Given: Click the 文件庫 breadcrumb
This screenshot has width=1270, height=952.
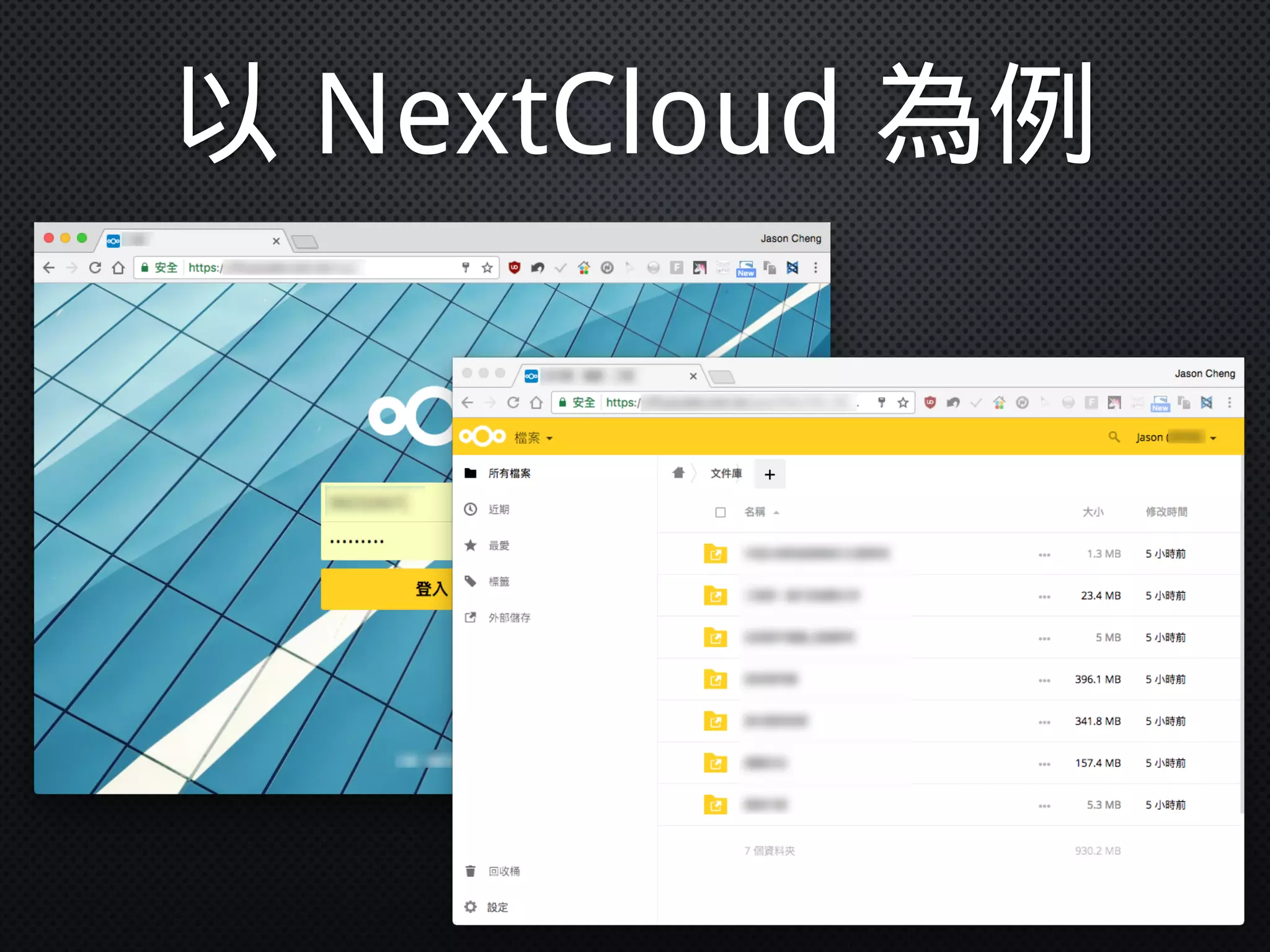Looking at the screenshot, I should (x=726, y=474).
